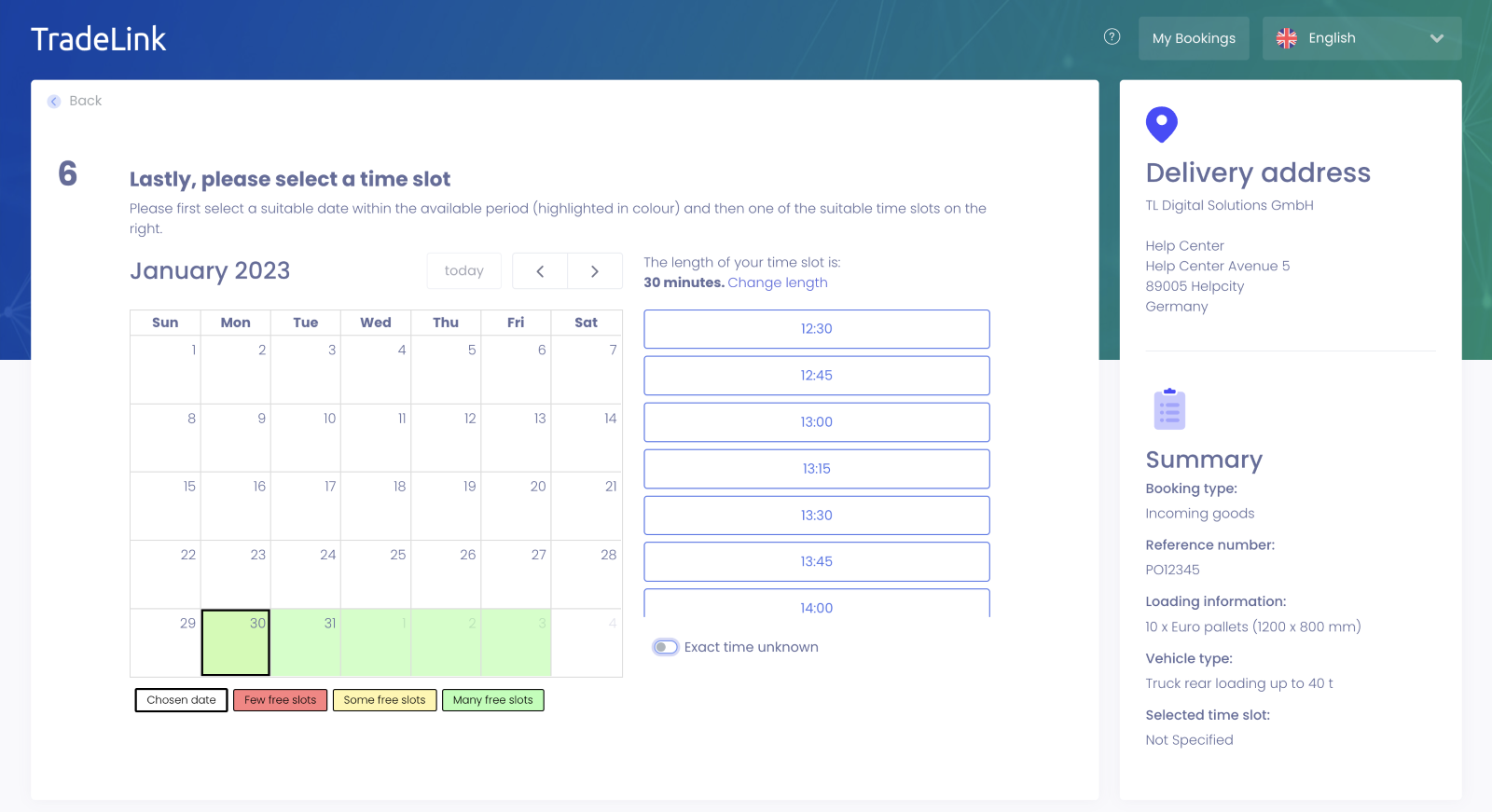Go to previous month with left chevron
Viewport: 1492px width, 812px height.
click(540, 271)
